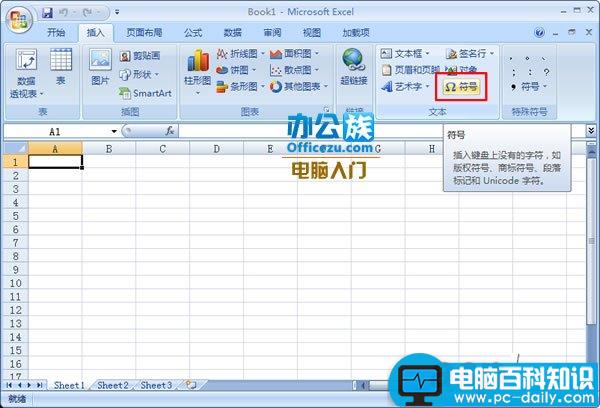
Task: Select row 12 header
Action: click(x=15, y=310)
